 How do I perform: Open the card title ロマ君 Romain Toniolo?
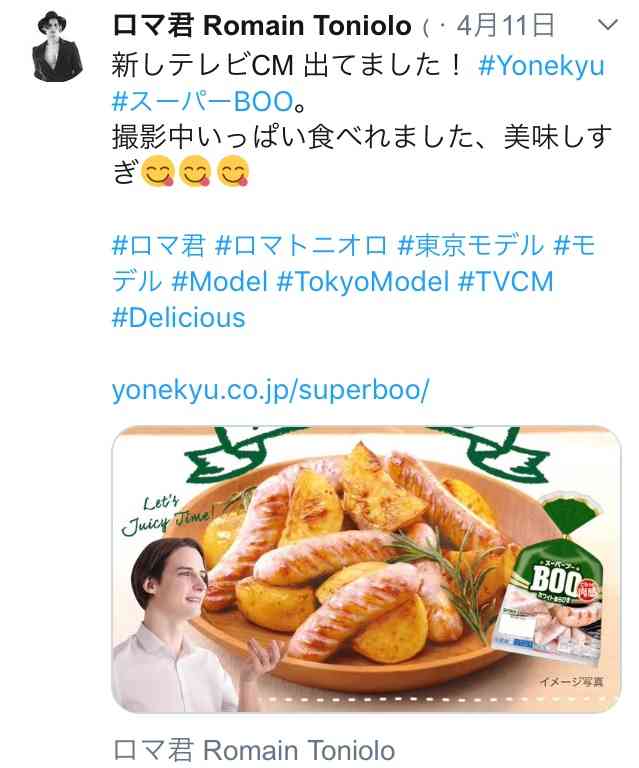[254, 750]
